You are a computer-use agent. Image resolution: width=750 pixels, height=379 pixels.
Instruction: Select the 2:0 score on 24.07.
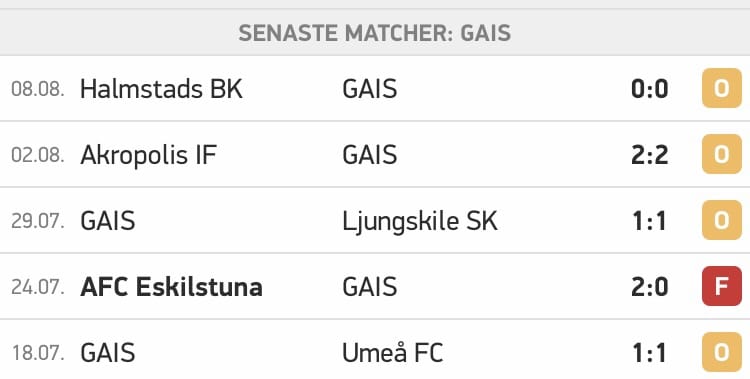650,287
